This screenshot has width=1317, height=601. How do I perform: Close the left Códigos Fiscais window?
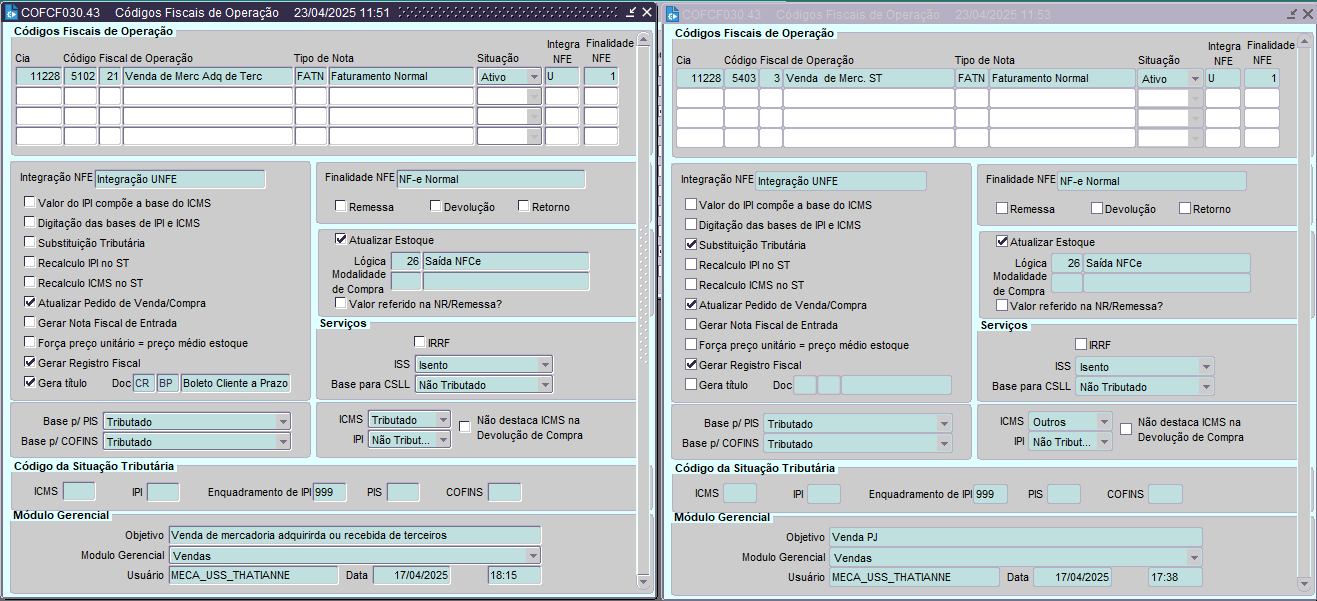tap(646, 13)
